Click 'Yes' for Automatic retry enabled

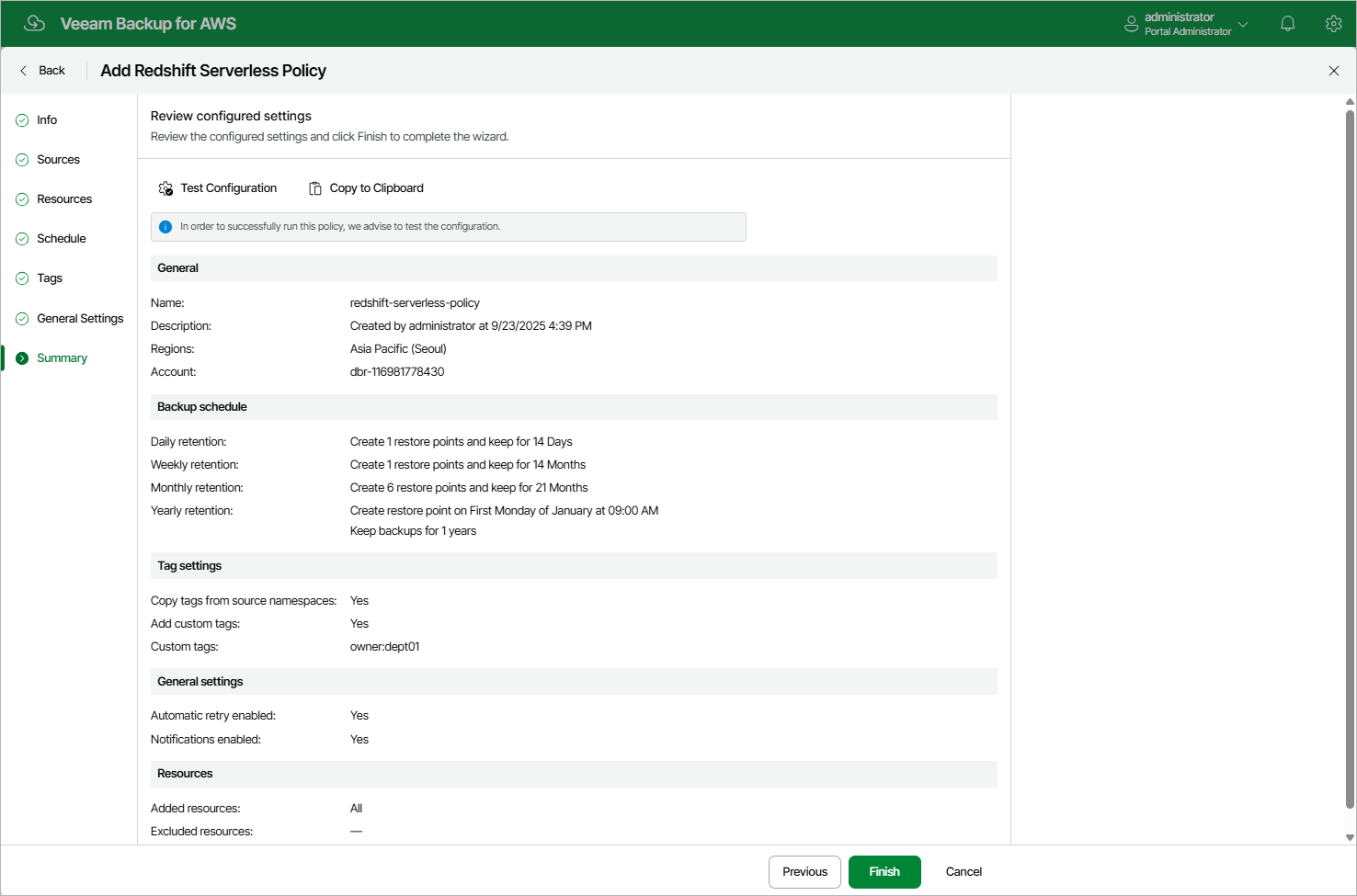[x=359, y=716]
